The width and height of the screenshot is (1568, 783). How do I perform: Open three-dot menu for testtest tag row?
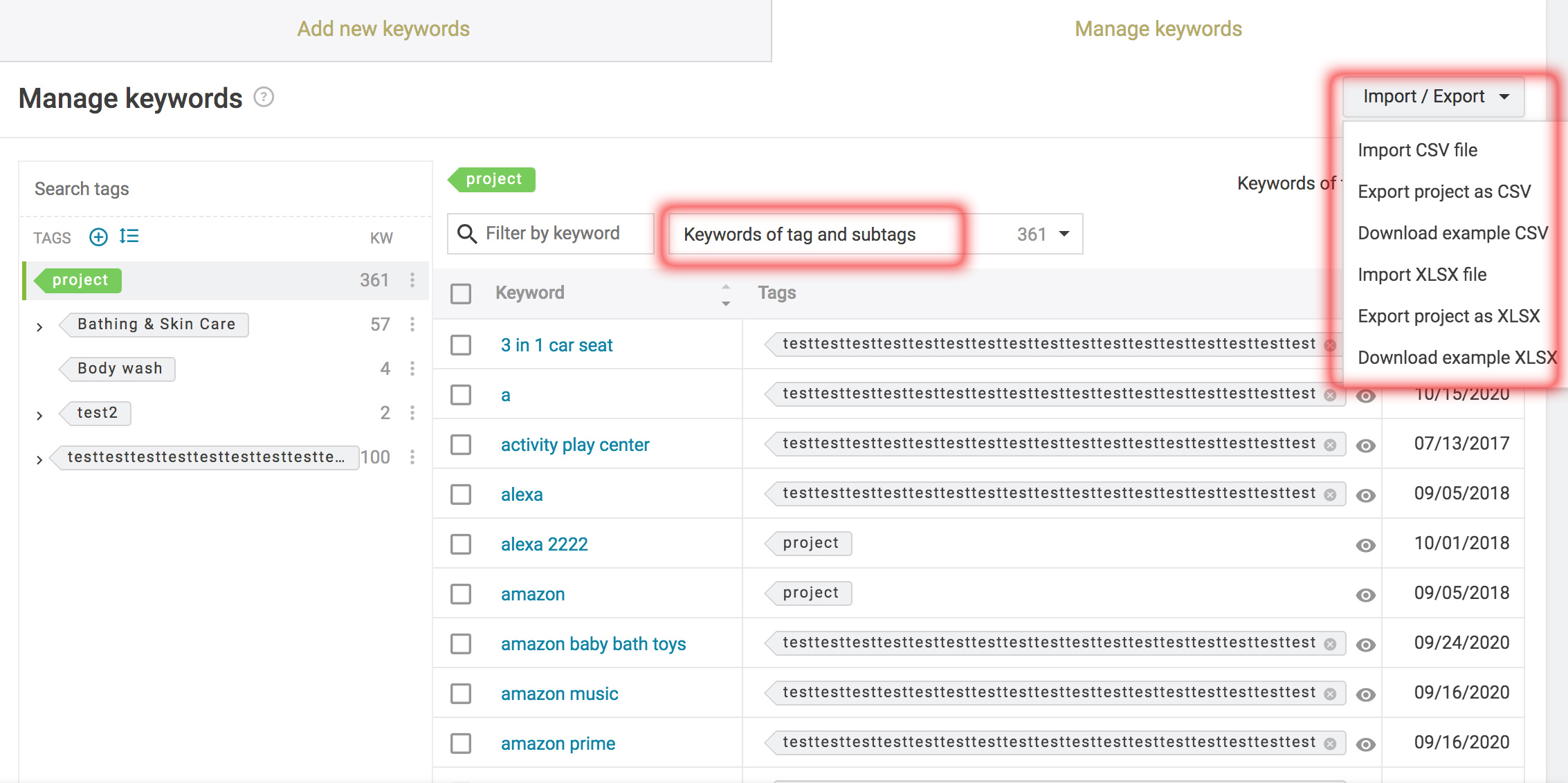pos(412,457)
